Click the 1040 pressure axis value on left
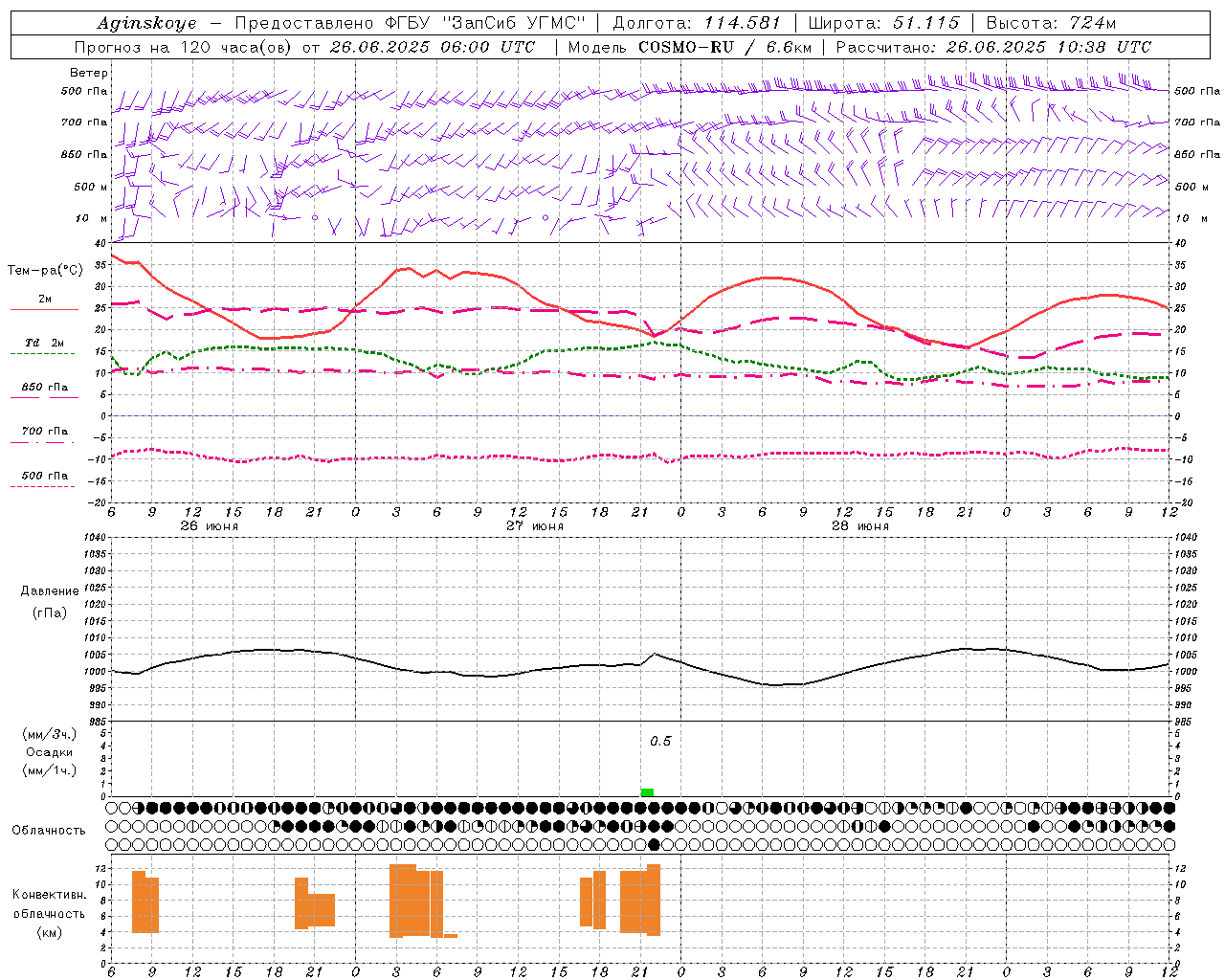1225x980 pixels. point(96,537)
